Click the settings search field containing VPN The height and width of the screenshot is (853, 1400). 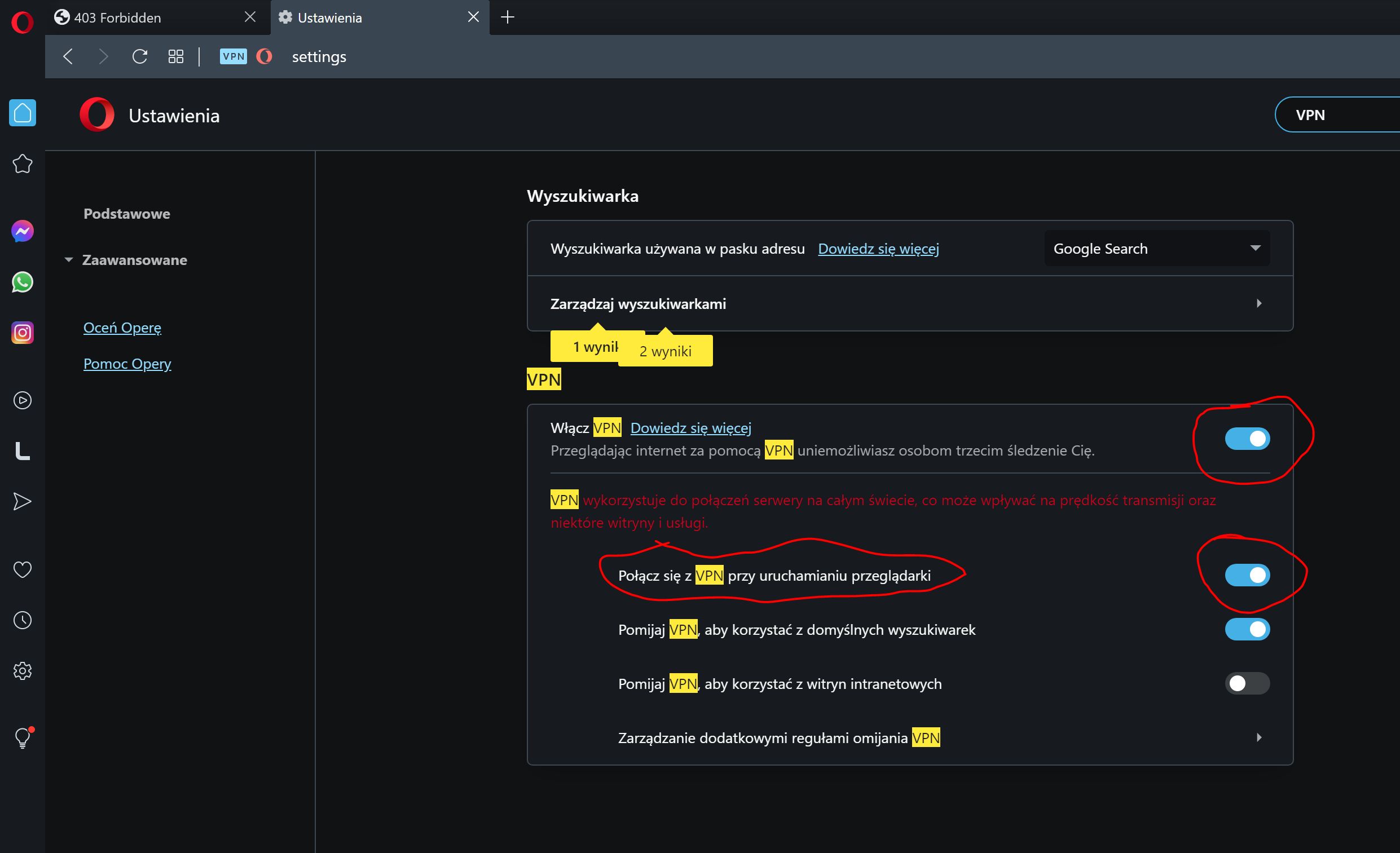[1337, 114]
